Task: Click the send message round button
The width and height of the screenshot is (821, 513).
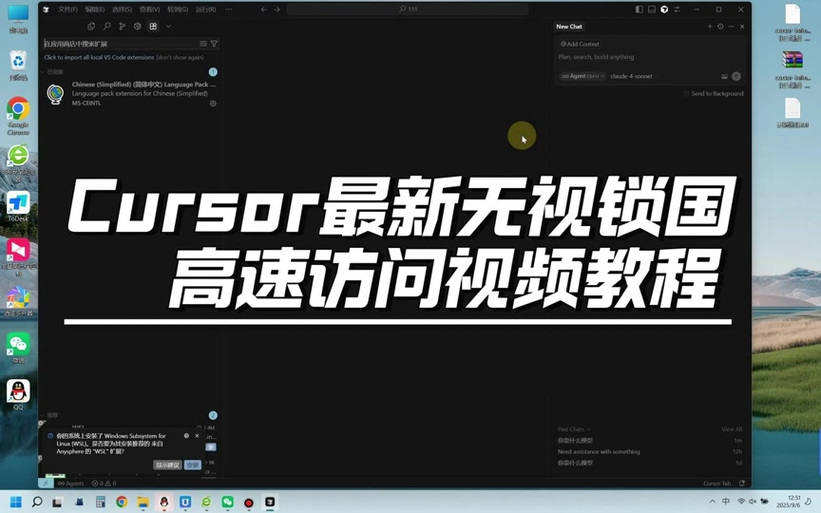Action: pyautogui.click(x=737, y=76)
